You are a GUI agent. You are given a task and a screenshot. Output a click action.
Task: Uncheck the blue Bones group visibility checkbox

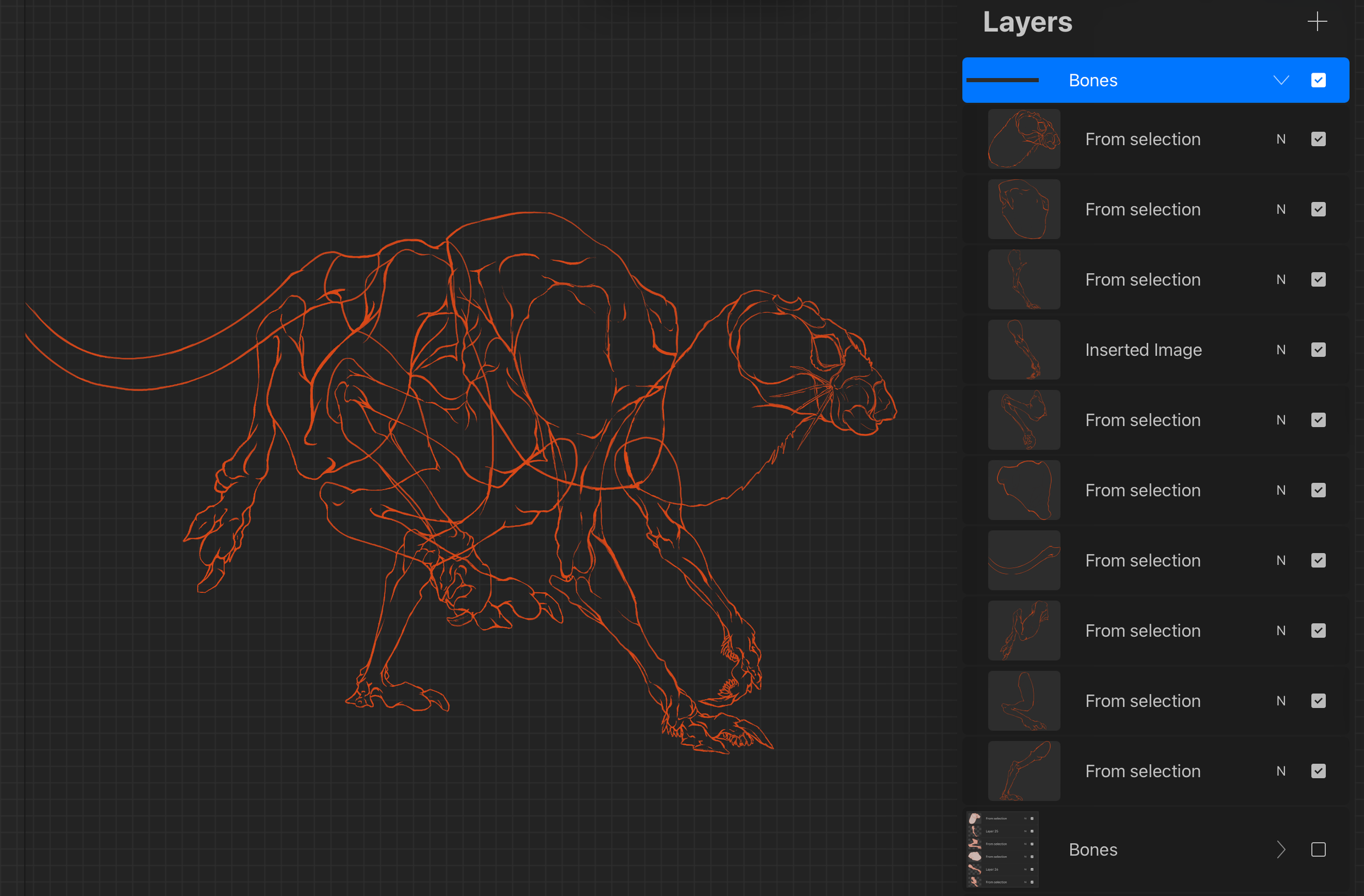[x=1318, y=80]
